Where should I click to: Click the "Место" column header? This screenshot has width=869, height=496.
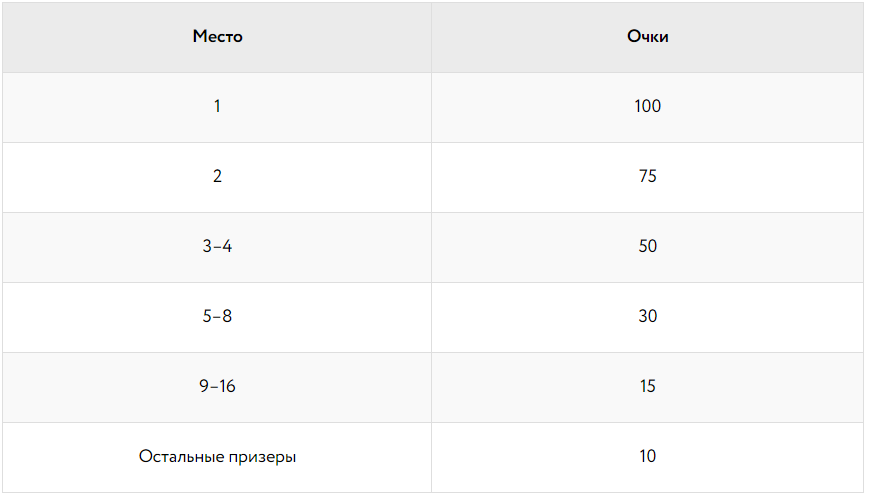click(x=217, y=37)
